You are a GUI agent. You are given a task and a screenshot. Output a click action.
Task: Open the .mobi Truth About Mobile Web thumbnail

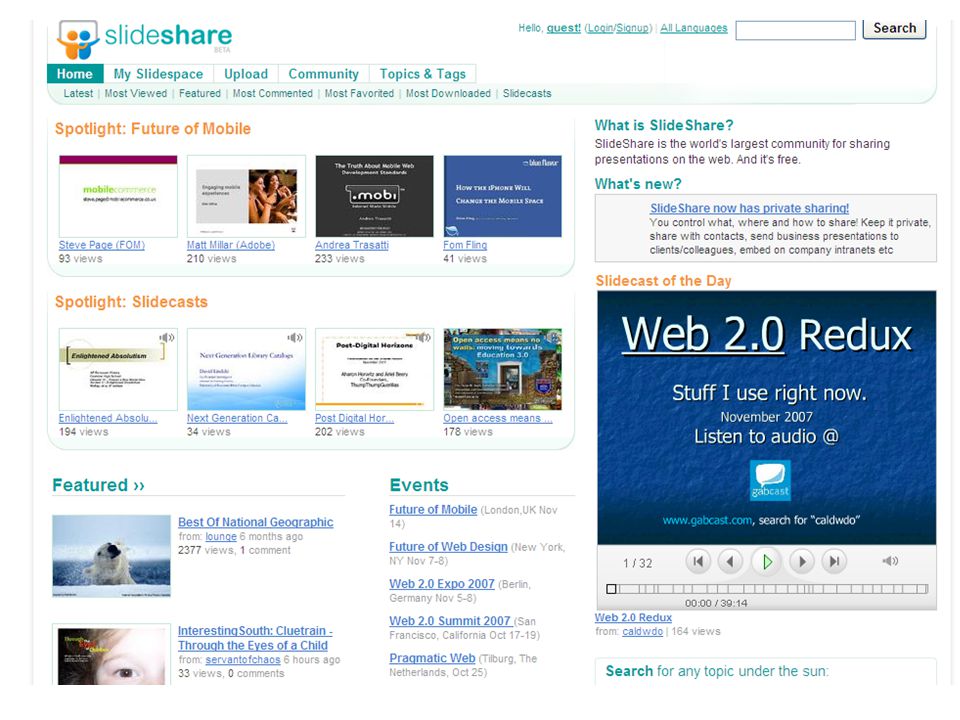pyautogui.click(x=374, y=196)
